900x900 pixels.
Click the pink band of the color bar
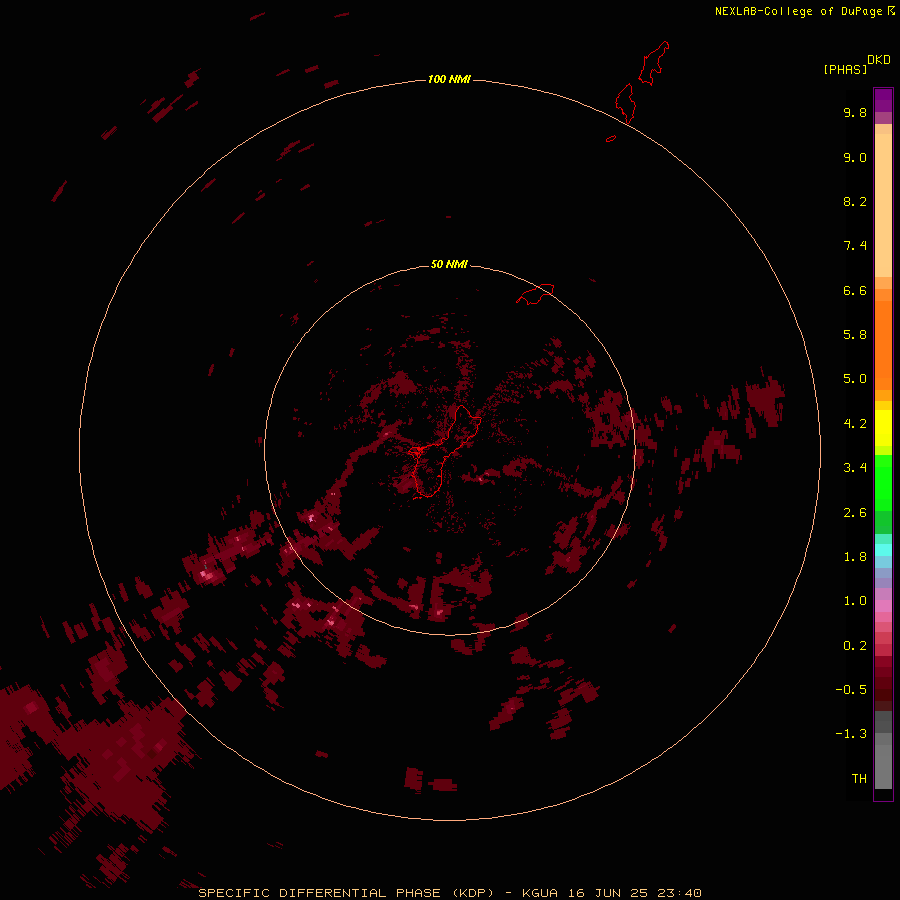(x=883, y=606)
